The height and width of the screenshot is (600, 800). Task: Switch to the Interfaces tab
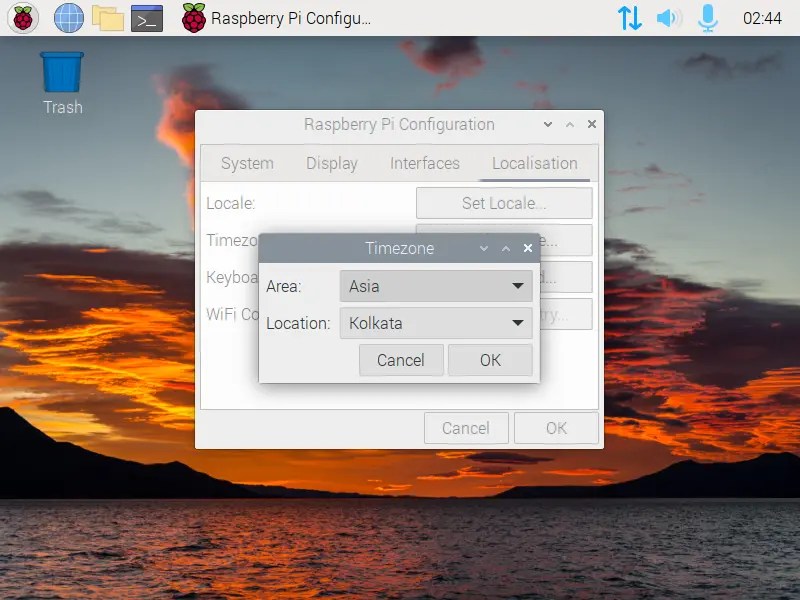click(424, 163)
